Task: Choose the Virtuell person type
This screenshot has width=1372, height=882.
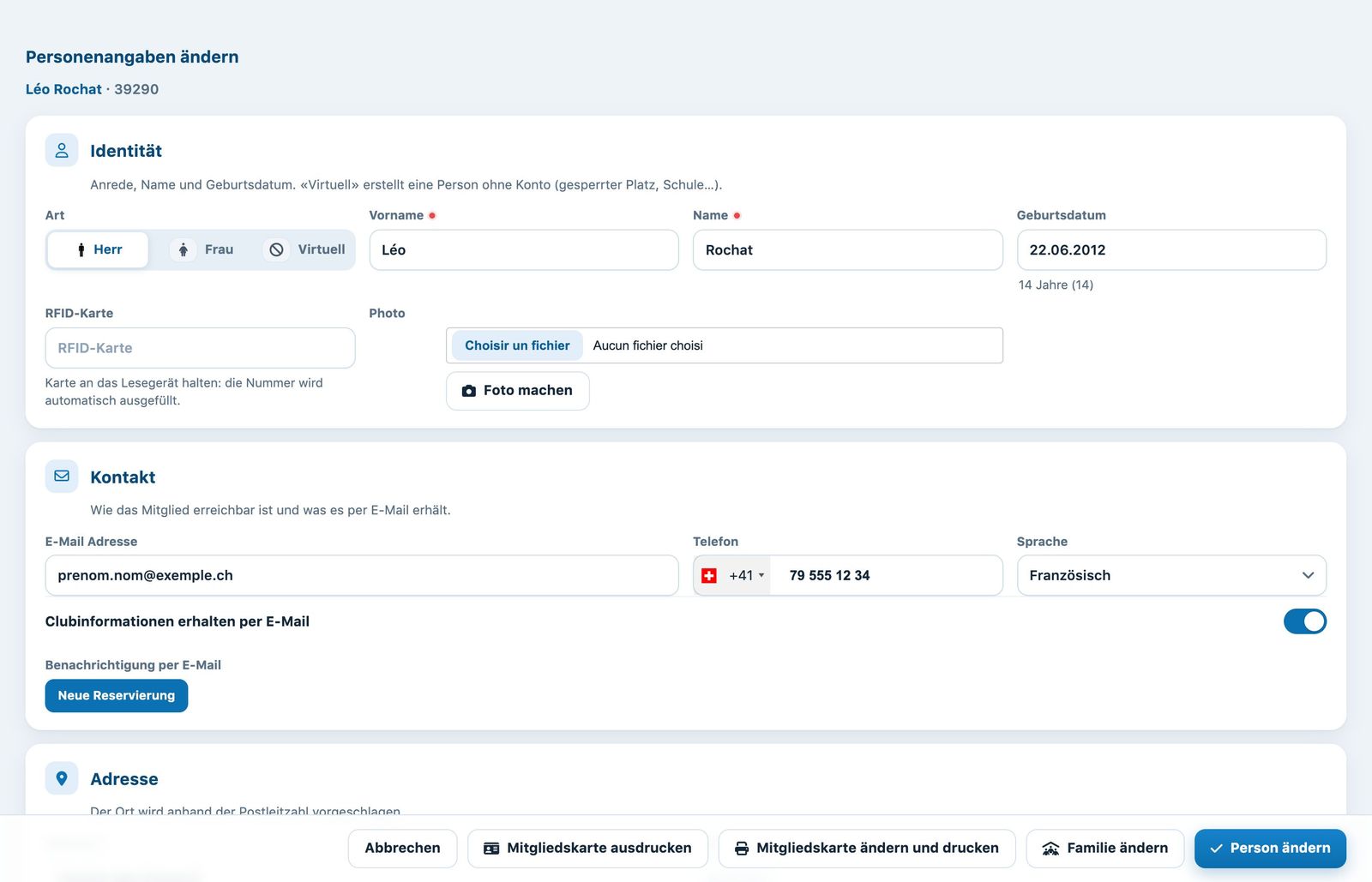Action: coord(306,249)
